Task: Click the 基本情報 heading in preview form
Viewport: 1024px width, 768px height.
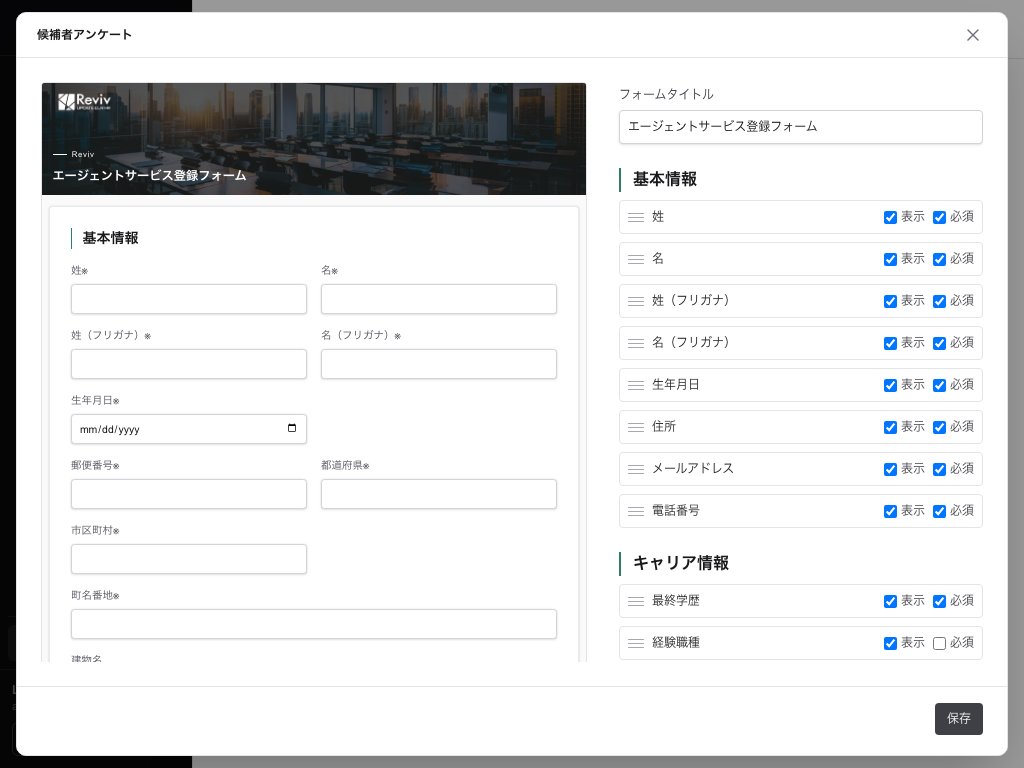Action: (110, 238)
